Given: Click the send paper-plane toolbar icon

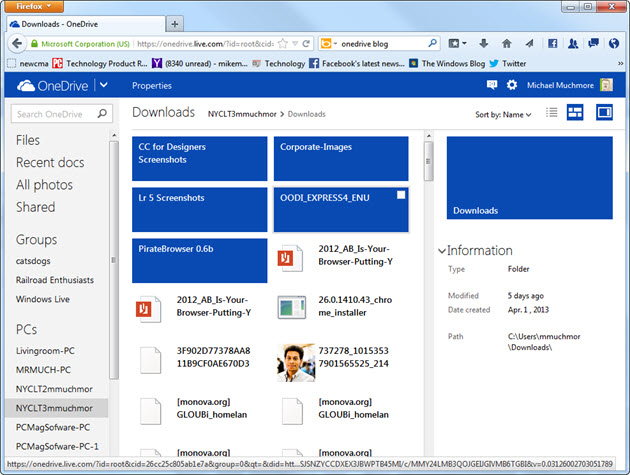Looking at the screenshot, I should point(530,43).
